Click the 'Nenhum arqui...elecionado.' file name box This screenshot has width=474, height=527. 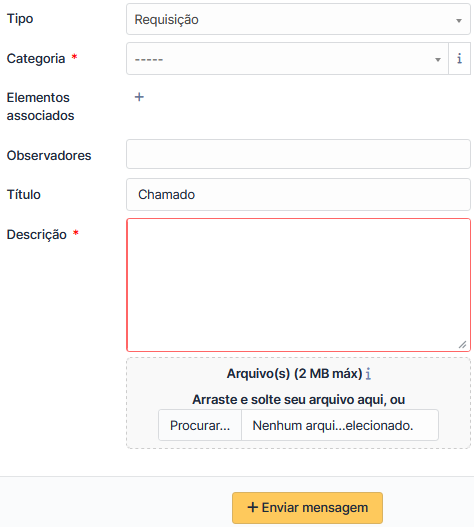click(340, 425)
